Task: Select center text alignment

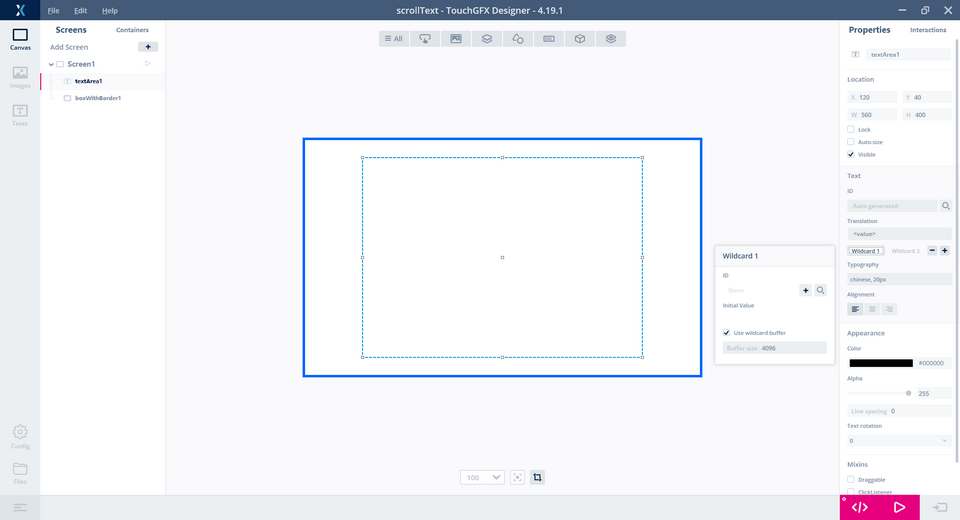Action: pyautogui.click(x=872, y=309)
